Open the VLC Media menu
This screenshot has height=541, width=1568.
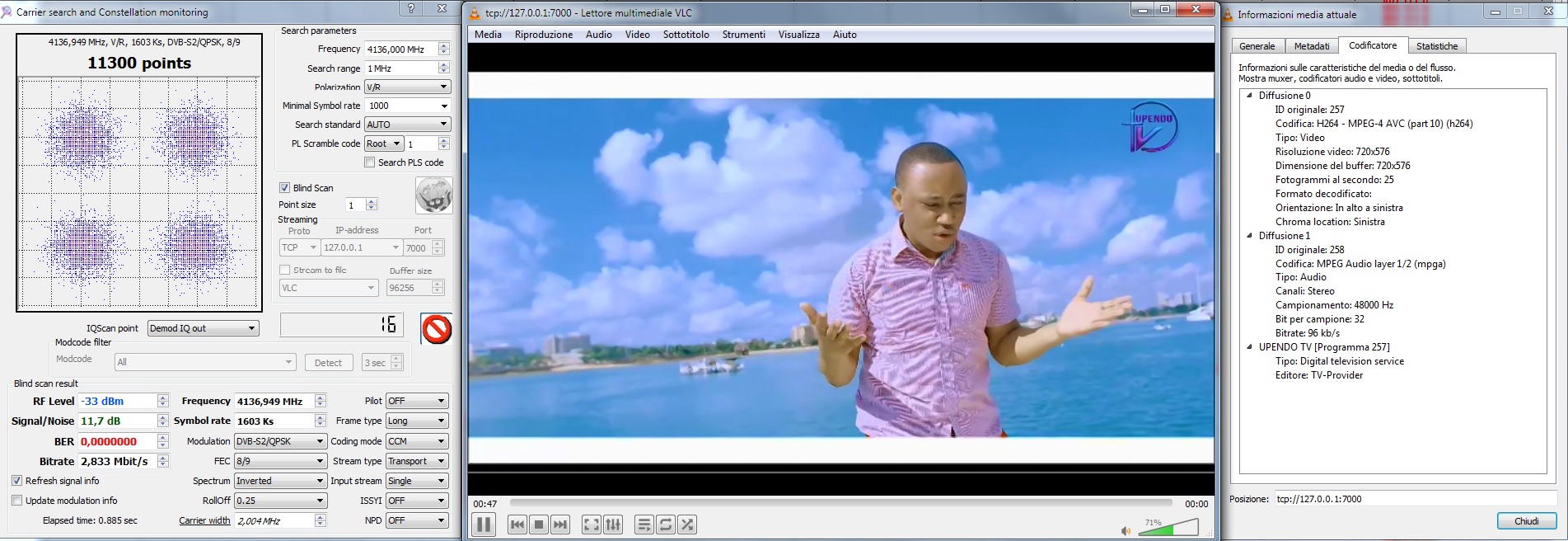point(488,35)
